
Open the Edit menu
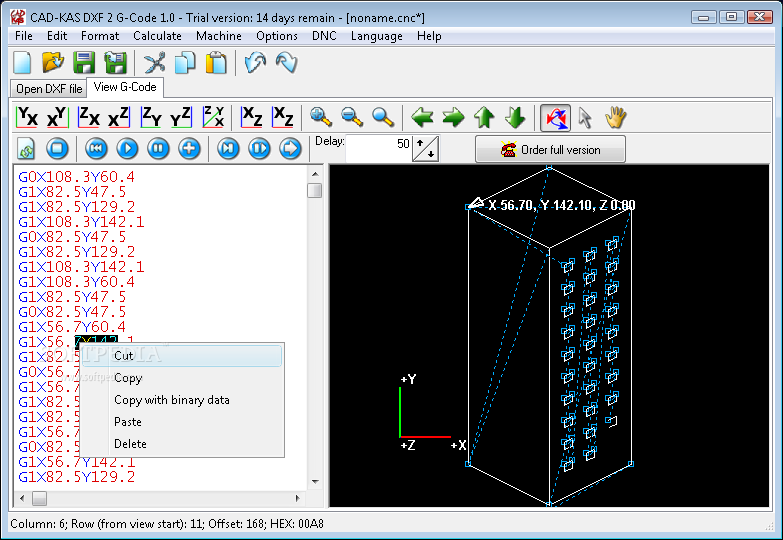click(x=57, y=36)
